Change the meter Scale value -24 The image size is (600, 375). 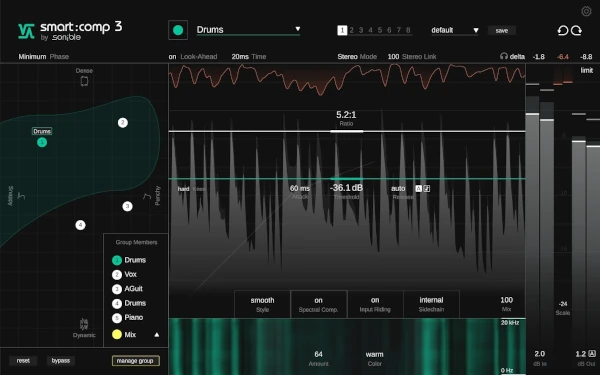coord(562,304)
